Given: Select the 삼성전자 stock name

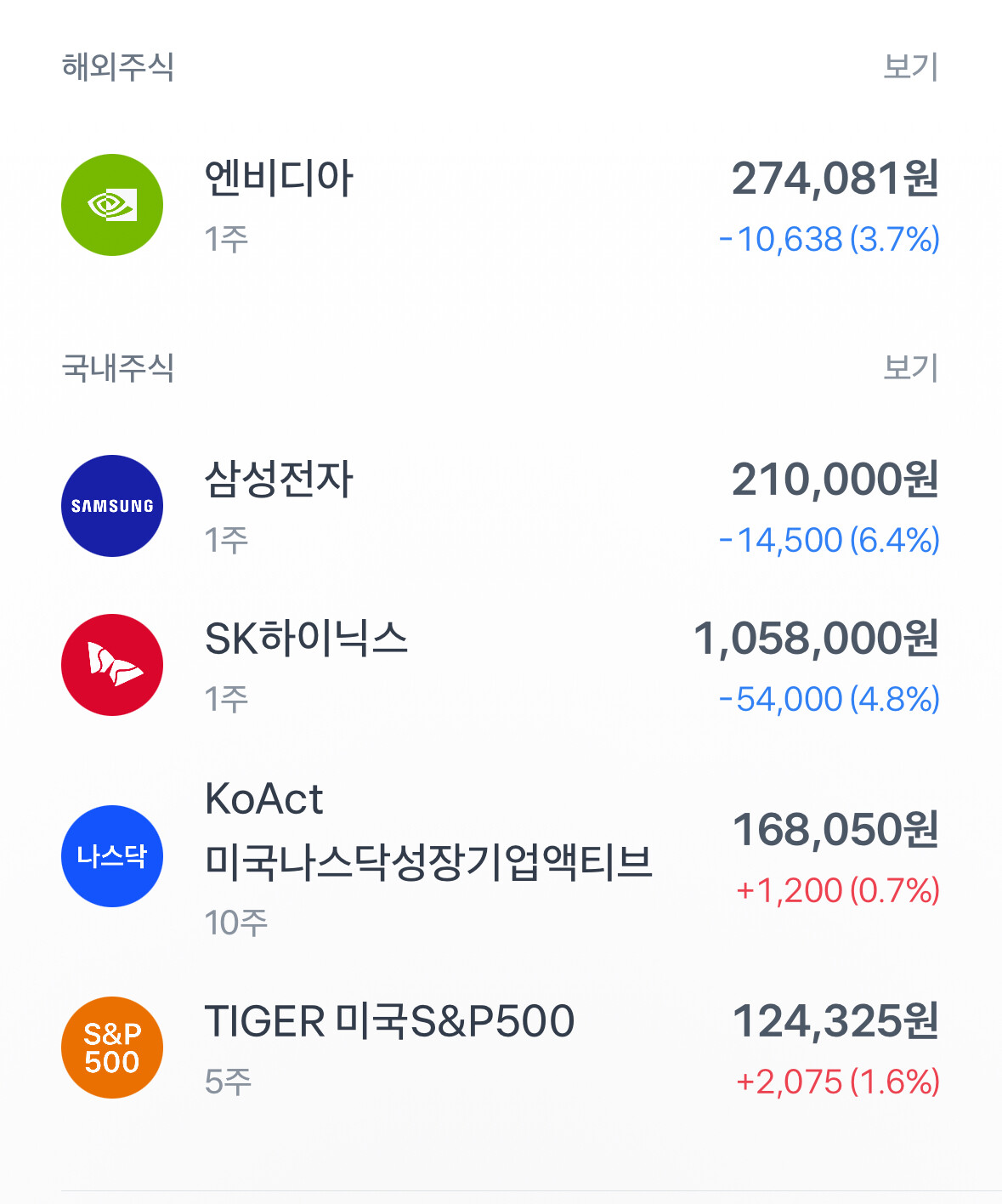Looking at the screenshot, I should click(279, 480).
